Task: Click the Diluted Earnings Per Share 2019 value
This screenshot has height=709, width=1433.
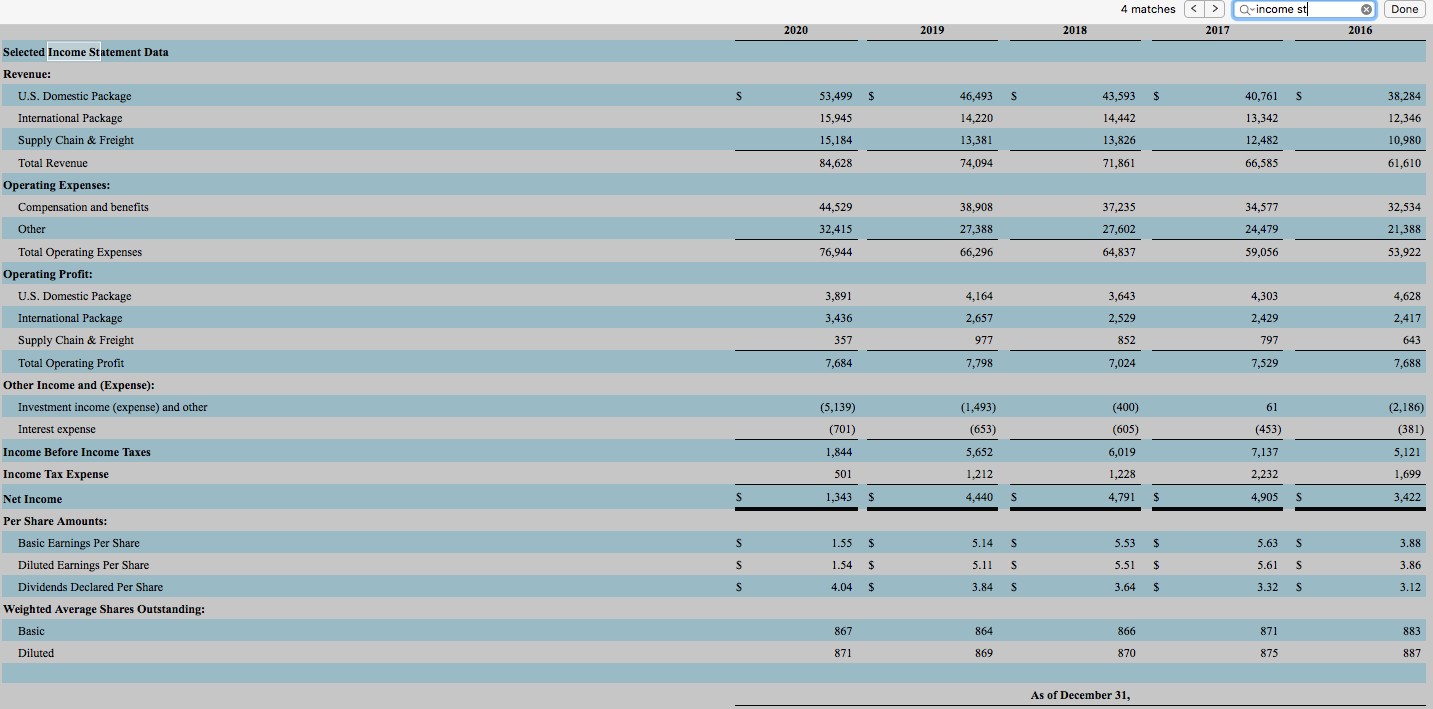Action: [x=980, y=564]
